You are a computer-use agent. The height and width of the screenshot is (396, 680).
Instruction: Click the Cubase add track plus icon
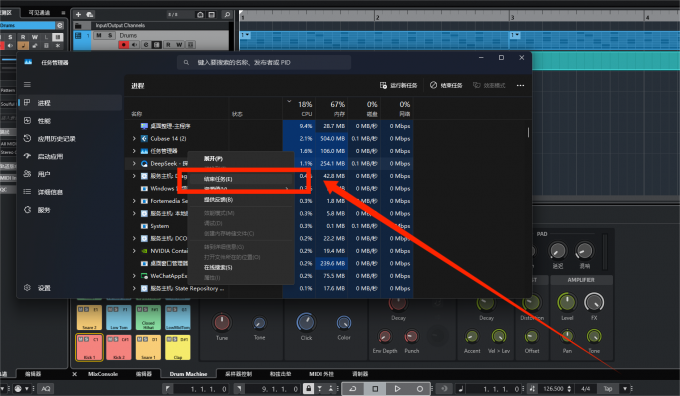click(x=78, y=14)
